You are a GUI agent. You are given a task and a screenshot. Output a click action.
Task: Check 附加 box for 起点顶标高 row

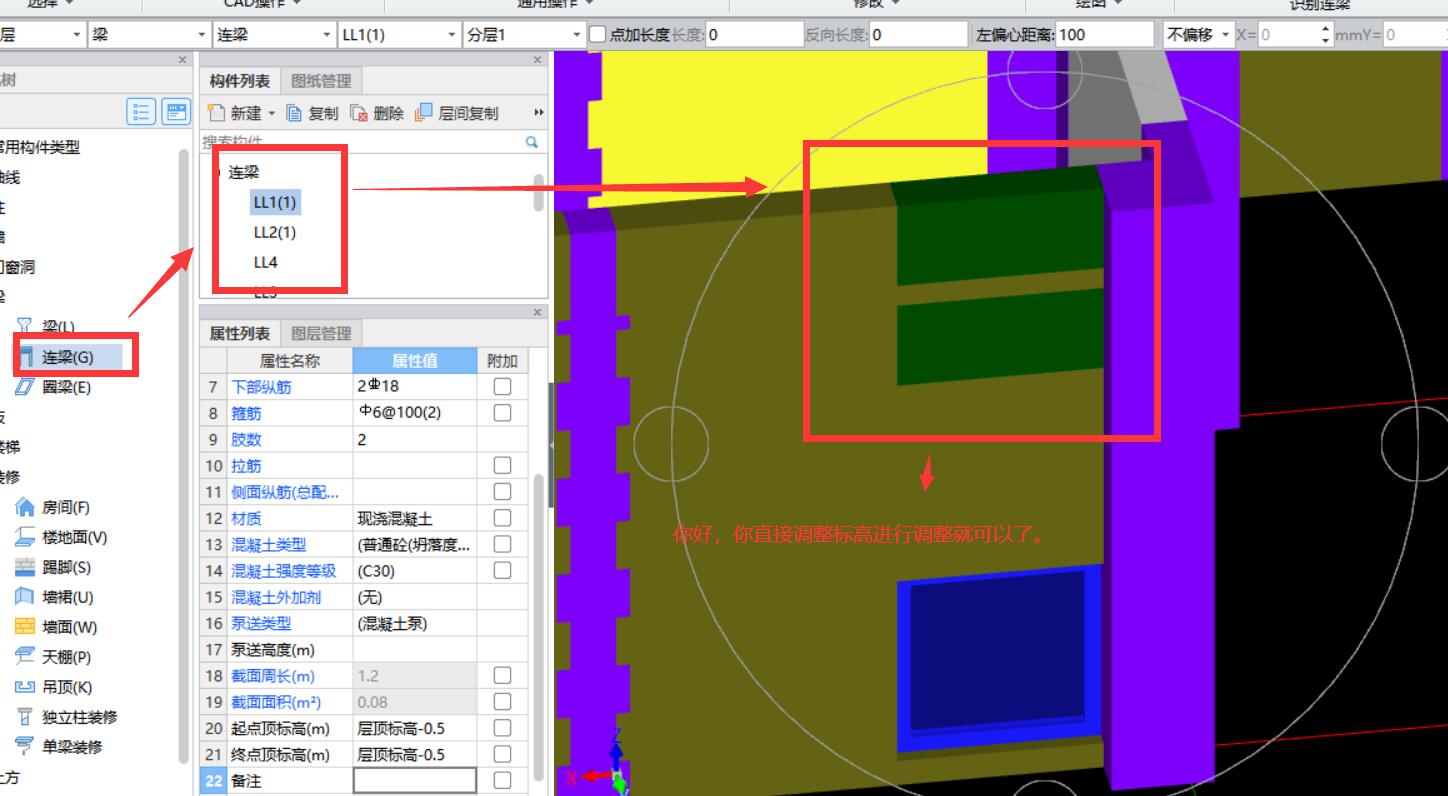click(502, 728)
